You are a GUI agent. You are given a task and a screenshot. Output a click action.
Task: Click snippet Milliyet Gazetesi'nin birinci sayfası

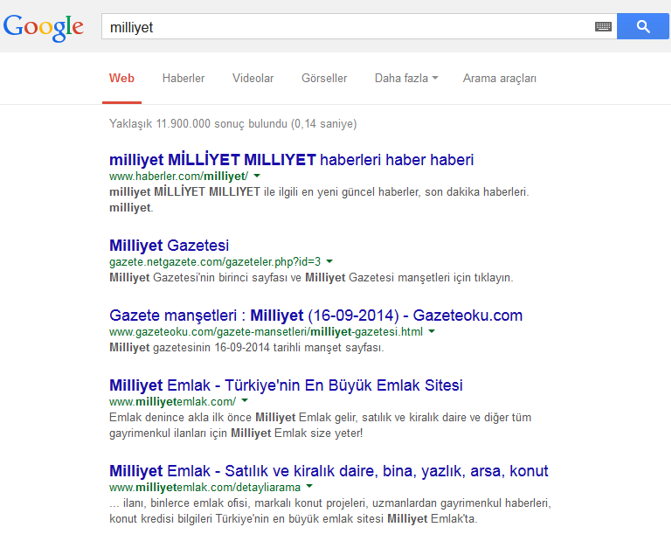tap(311, 277)
